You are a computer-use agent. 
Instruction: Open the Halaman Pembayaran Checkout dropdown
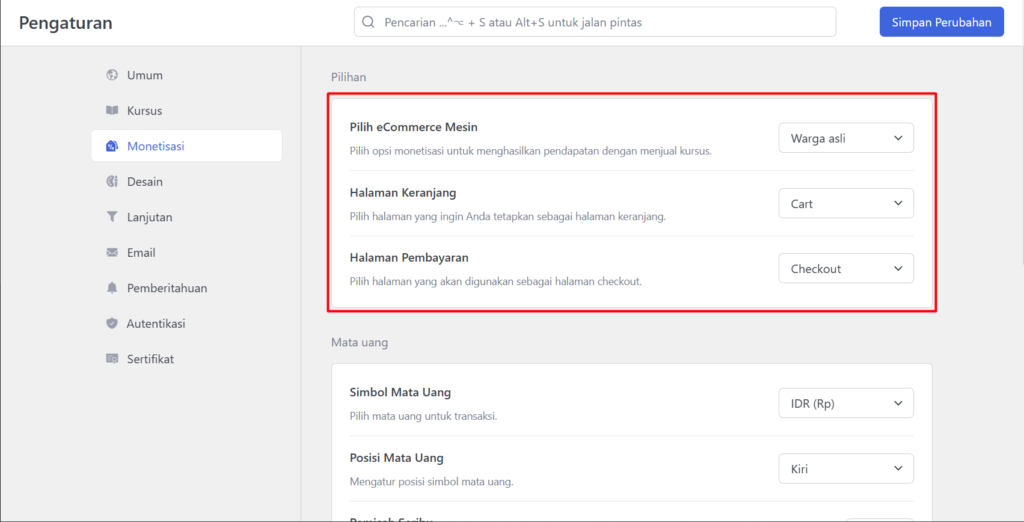coord(845,269)
